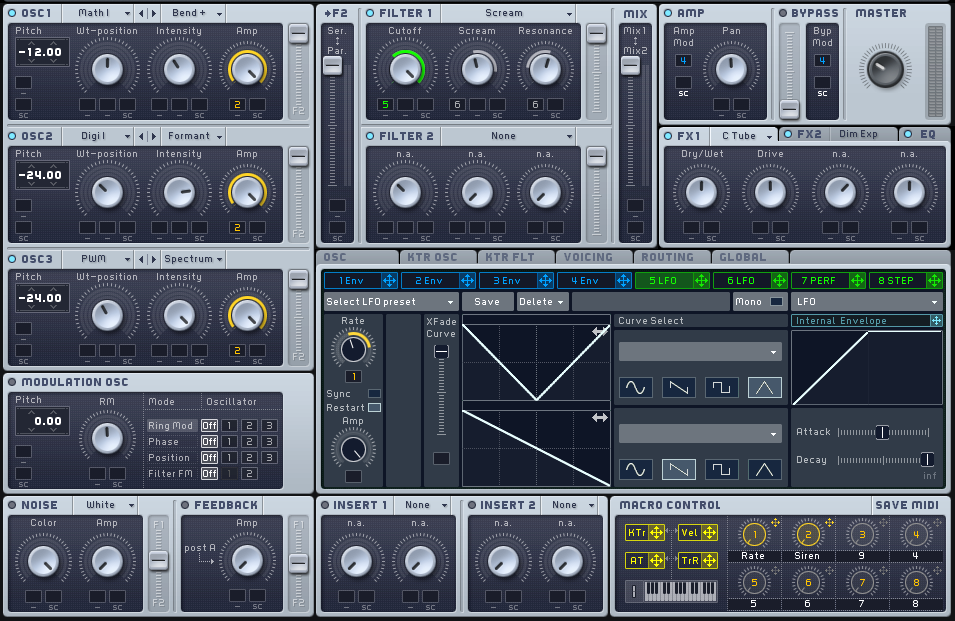Select the triangle wave in lower curve row
955x621 pixels.
tap(764, 469)
